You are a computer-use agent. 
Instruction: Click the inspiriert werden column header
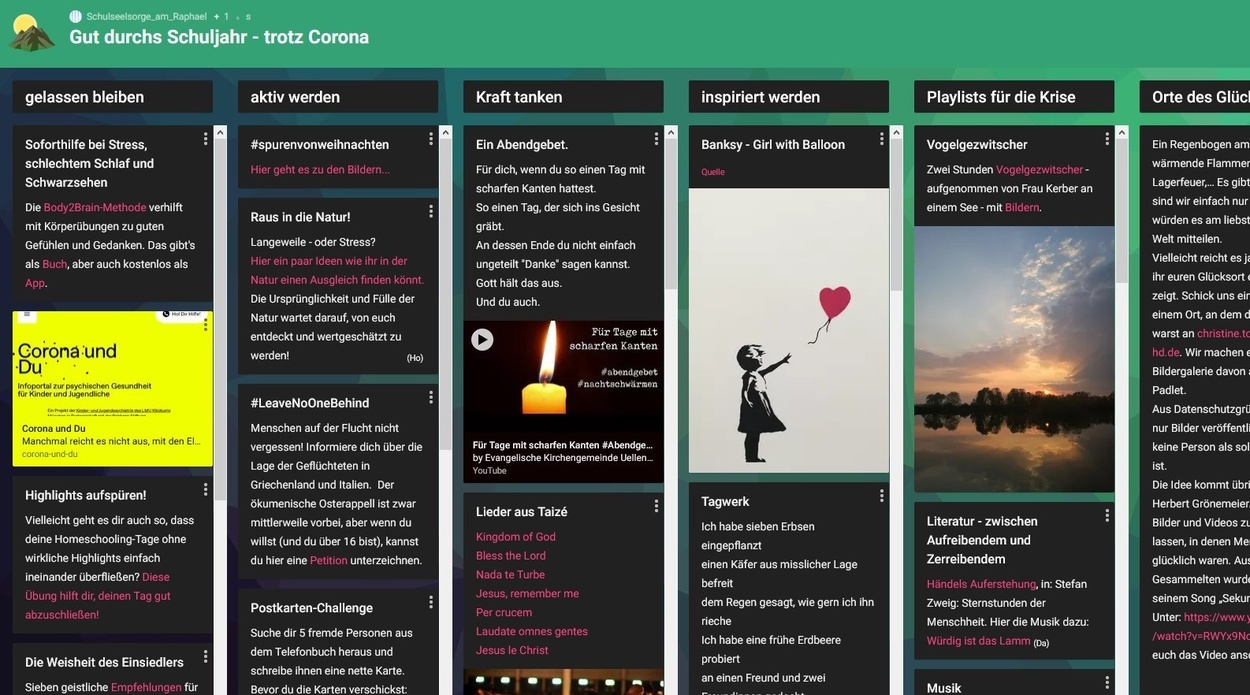point(789,97)
